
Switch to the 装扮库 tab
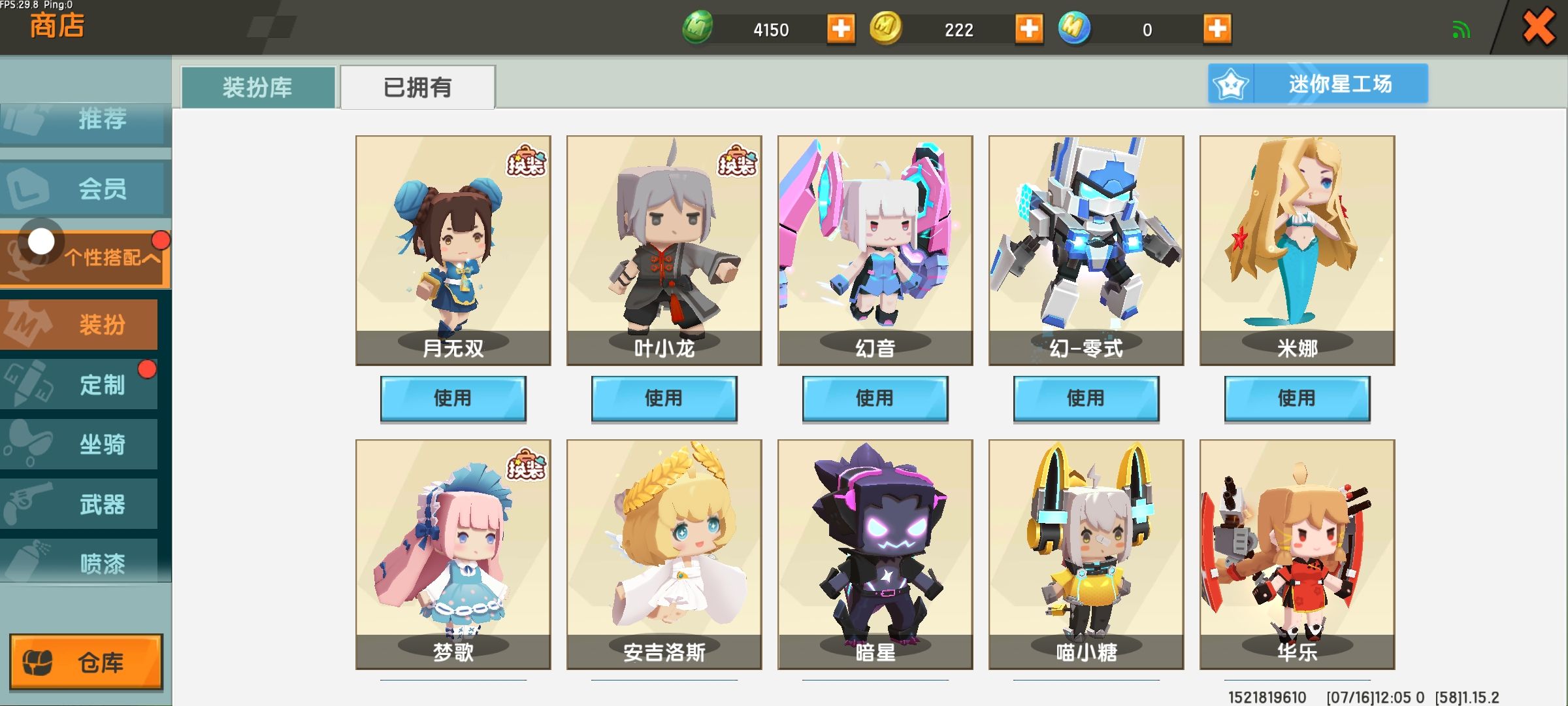[258, 87]
